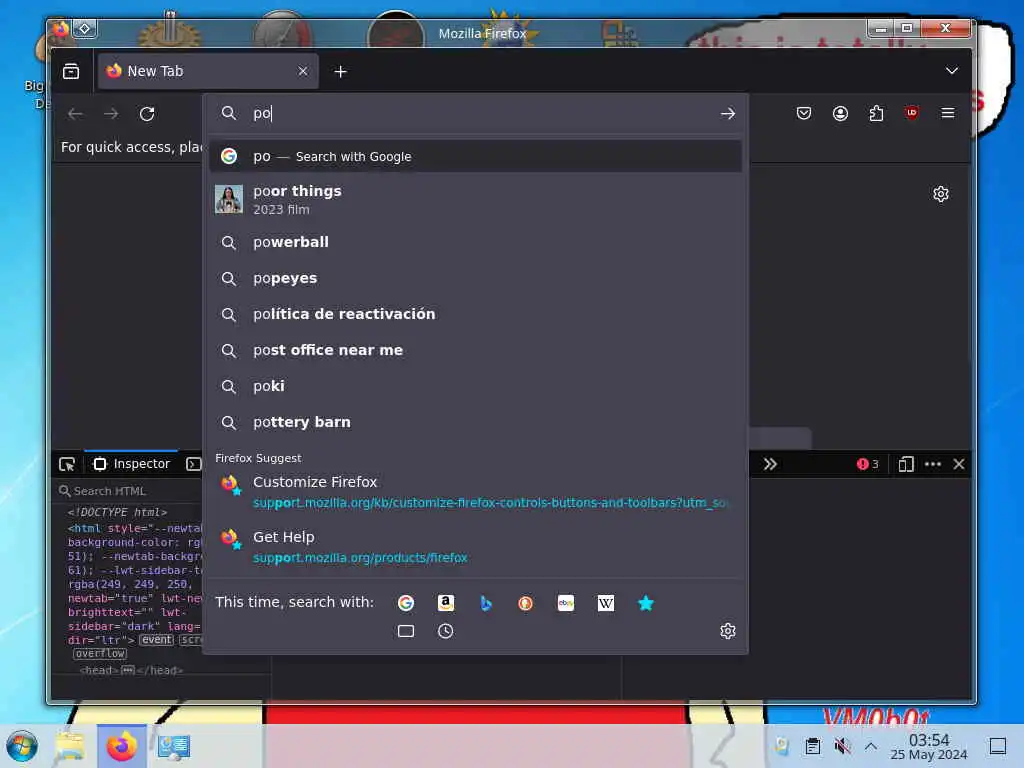1024x768 pixels.
Task: Search this time with Bing icon
Action: coord(485,603)
